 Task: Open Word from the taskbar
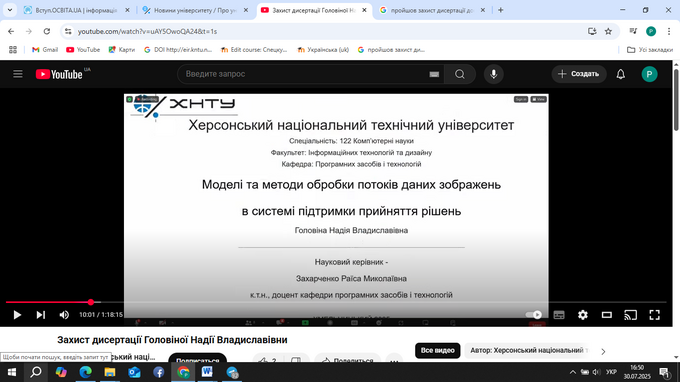tap(207, 372)
